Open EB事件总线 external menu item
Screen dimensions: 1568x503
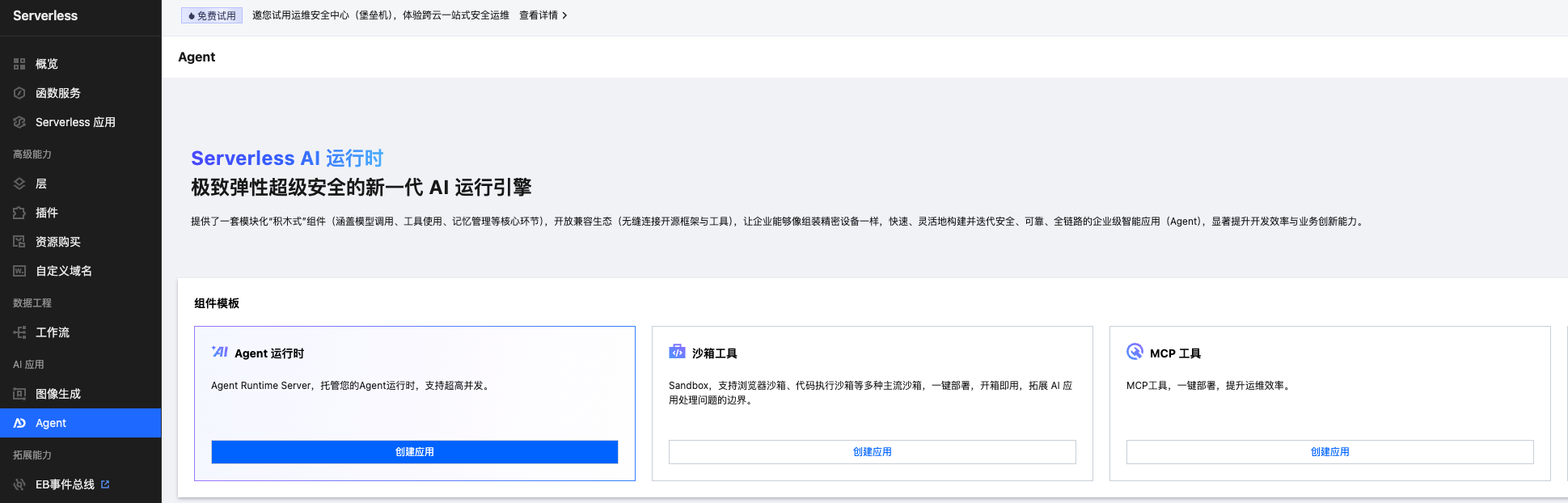click(81, 484)
